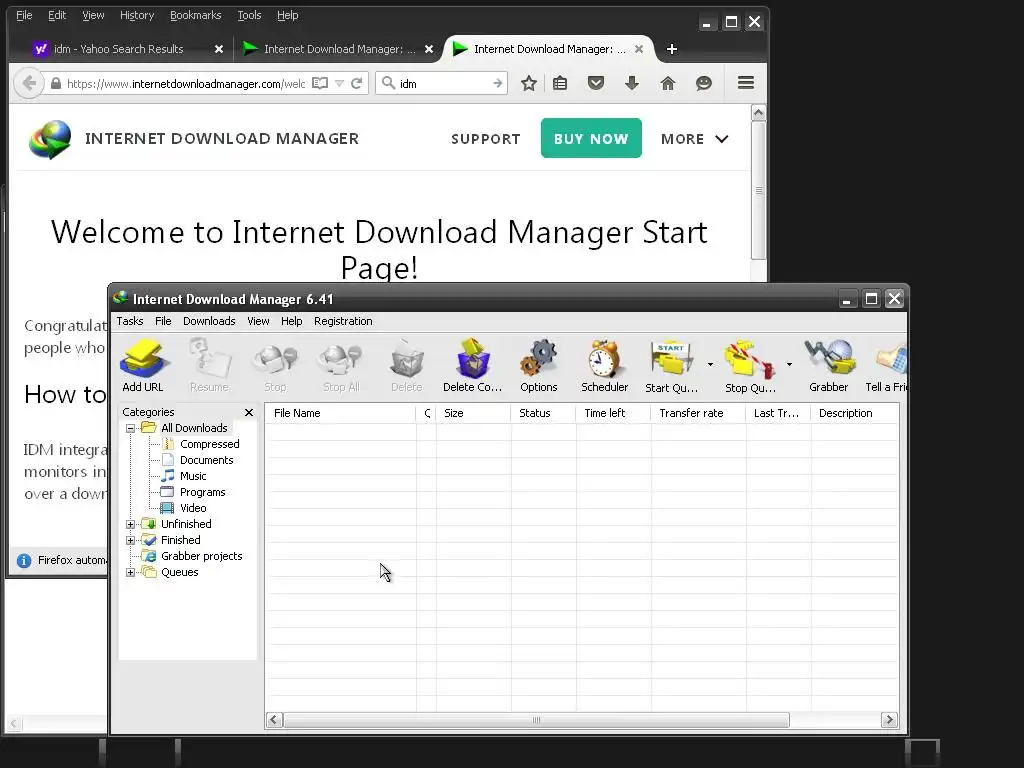Click the SUPPORT link on webpage
The image size is (1024, 768).
(x=486, y=139)
